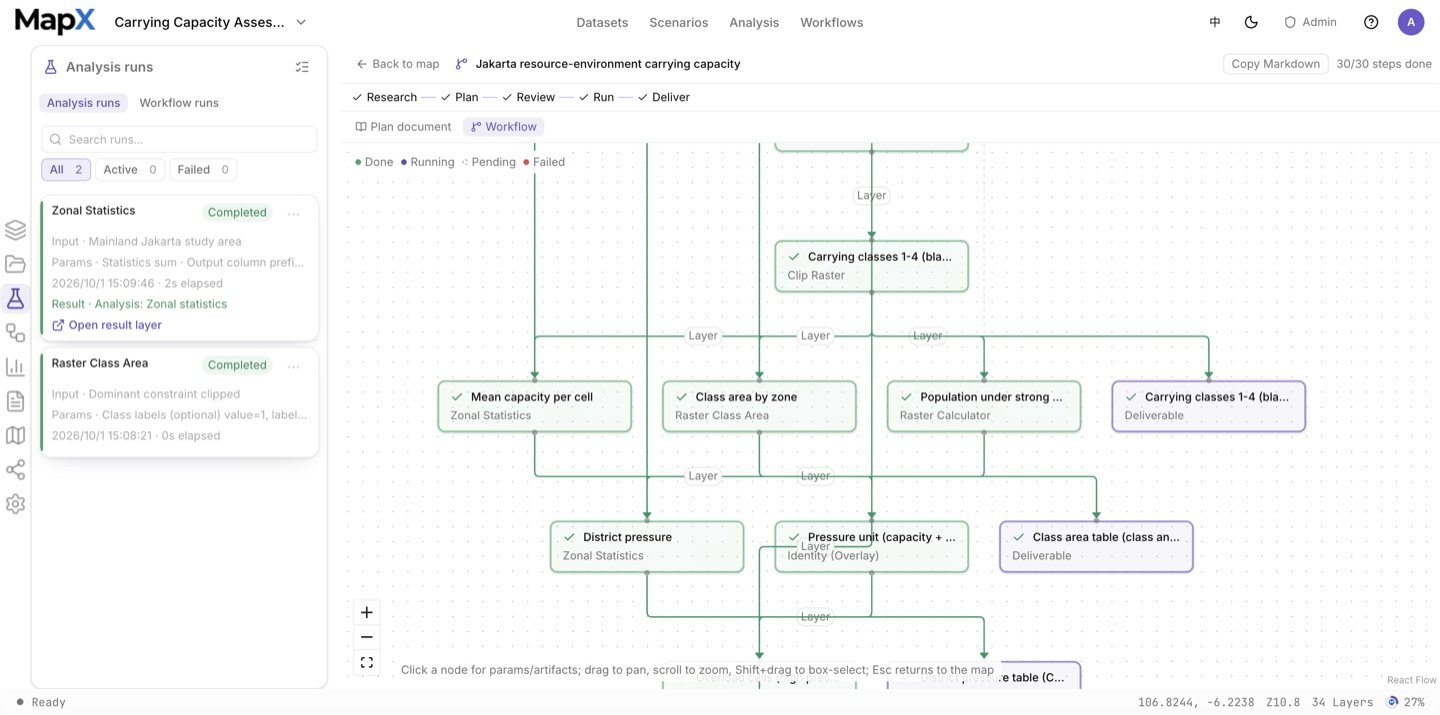Viewport: 1440px width, 715px height.
Task: Switch language with the 中 icon
Action: pos(1215,22)
